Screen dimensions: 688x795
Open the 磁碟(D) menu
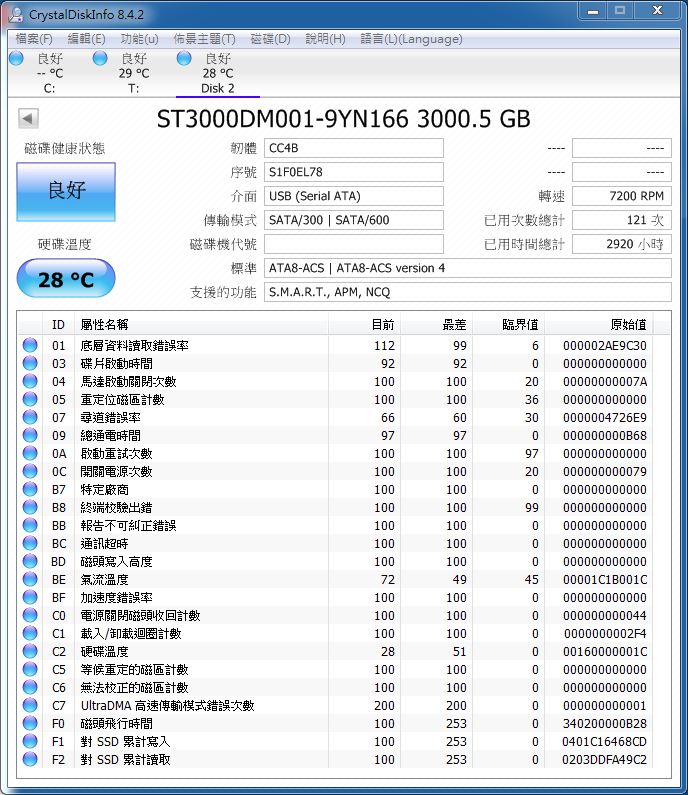click(271, 39)
